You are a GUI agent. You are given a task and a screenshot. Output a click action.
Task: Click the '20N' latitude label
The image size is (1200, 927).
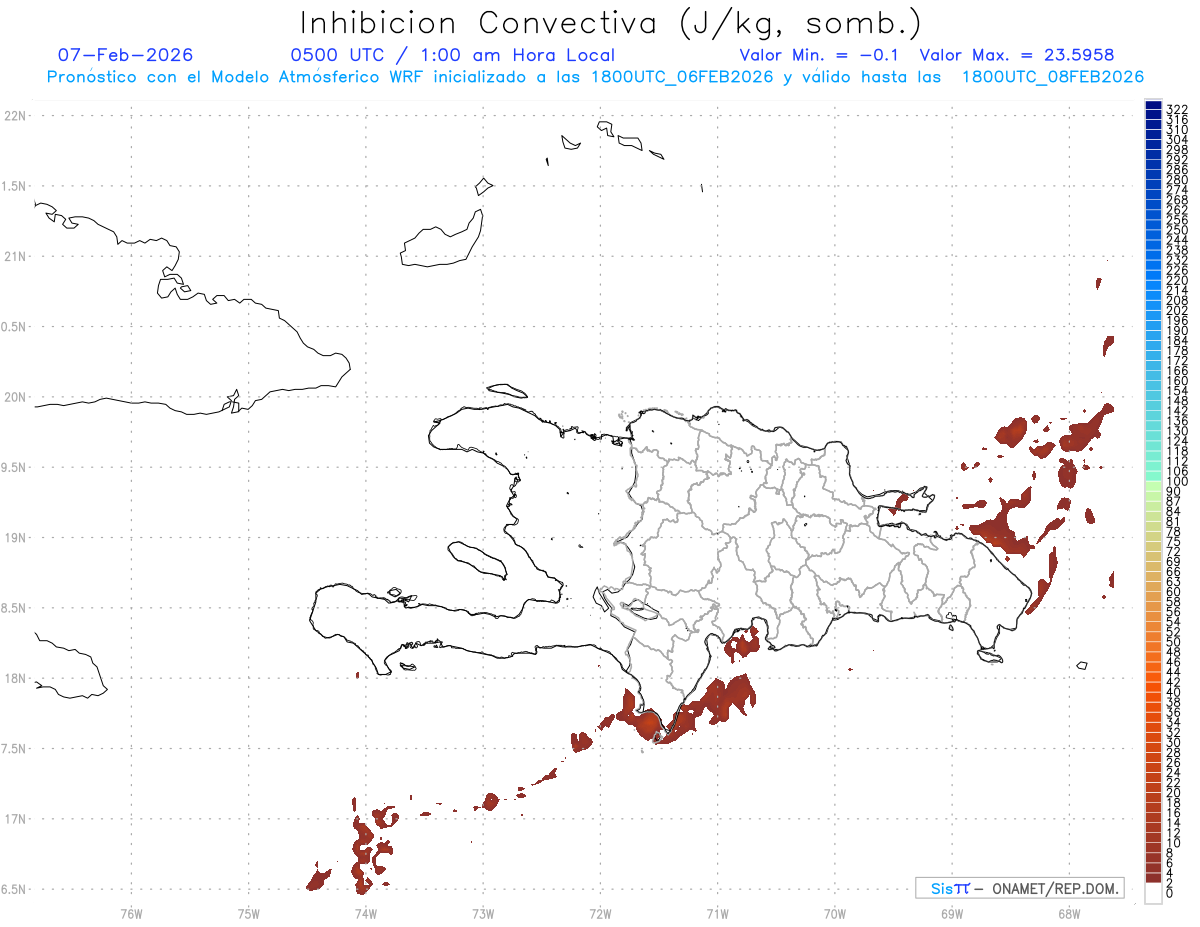tap(15, 397)
